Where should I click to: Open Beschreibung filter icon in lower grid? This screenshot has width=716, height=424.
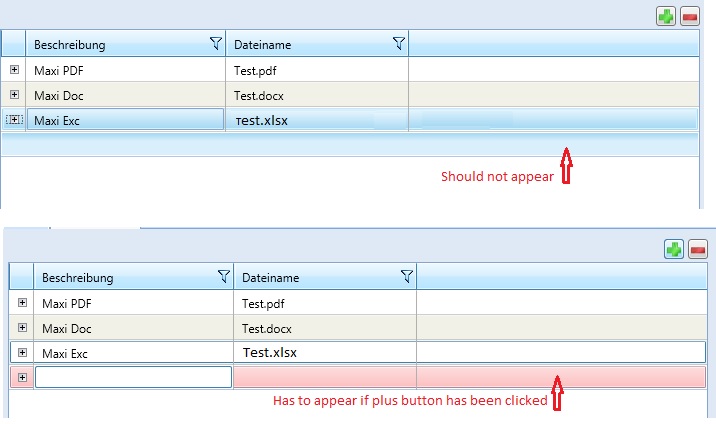point(223,277)
